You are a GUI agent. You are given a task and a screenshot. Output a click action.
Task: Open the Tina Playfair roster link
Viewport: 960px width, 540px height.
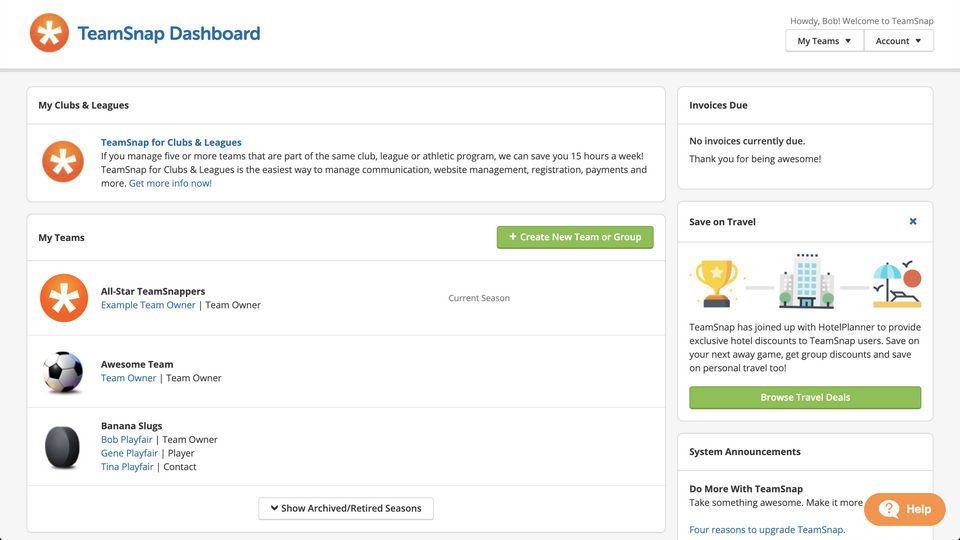tap(127, 467)
